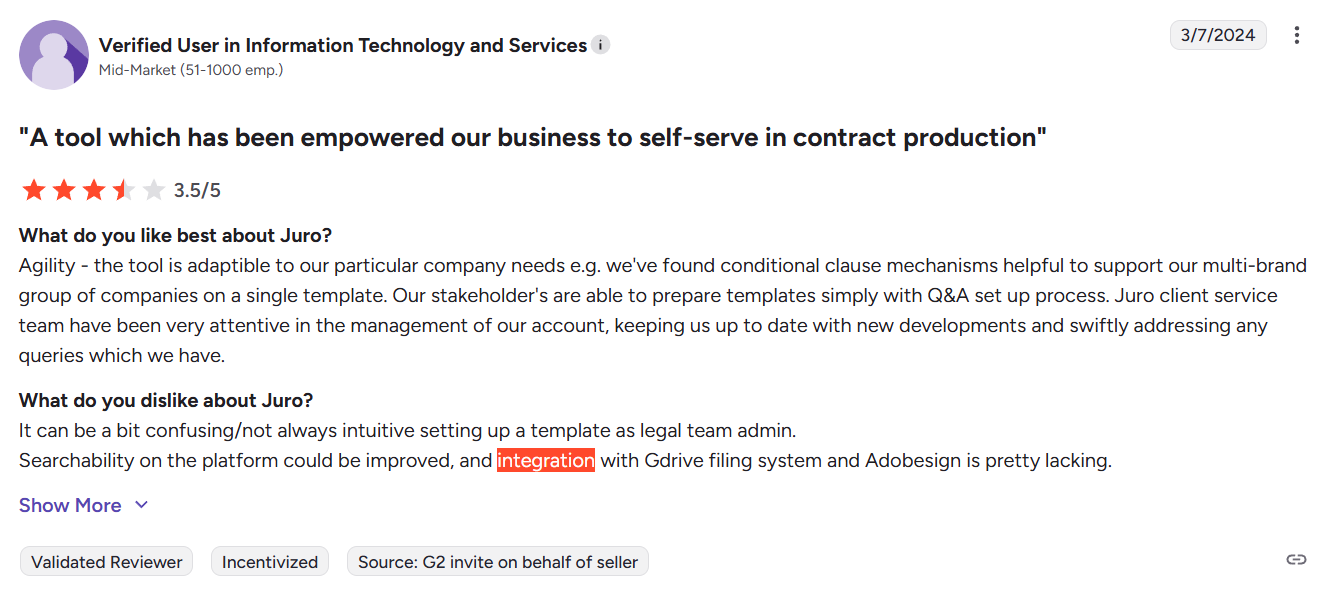Image resolution: width=1324 pixels, height=591 pixels.
Task: Click the half-filled fourth star
Action: pos(124,189)
